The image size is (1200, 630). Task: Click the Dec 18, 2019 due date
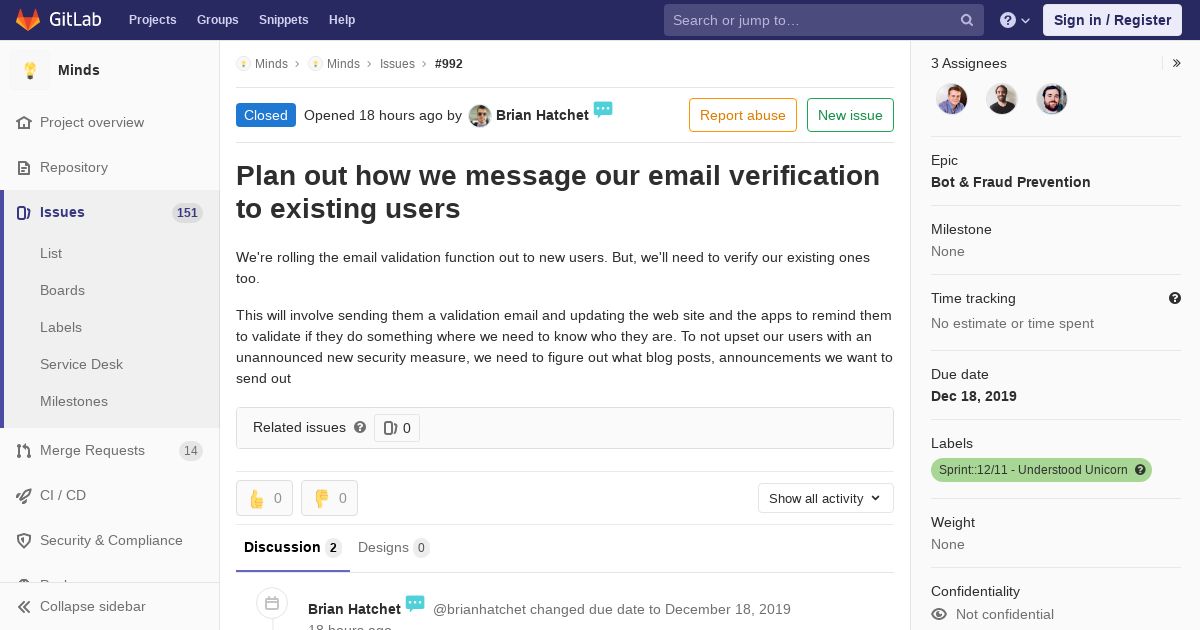pyautogui.click(x=974, y=396)
